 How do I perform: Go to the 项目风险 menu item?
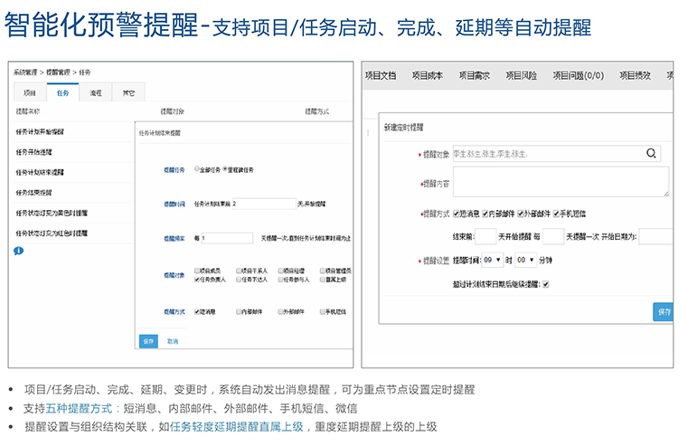[x=521, y=76]
